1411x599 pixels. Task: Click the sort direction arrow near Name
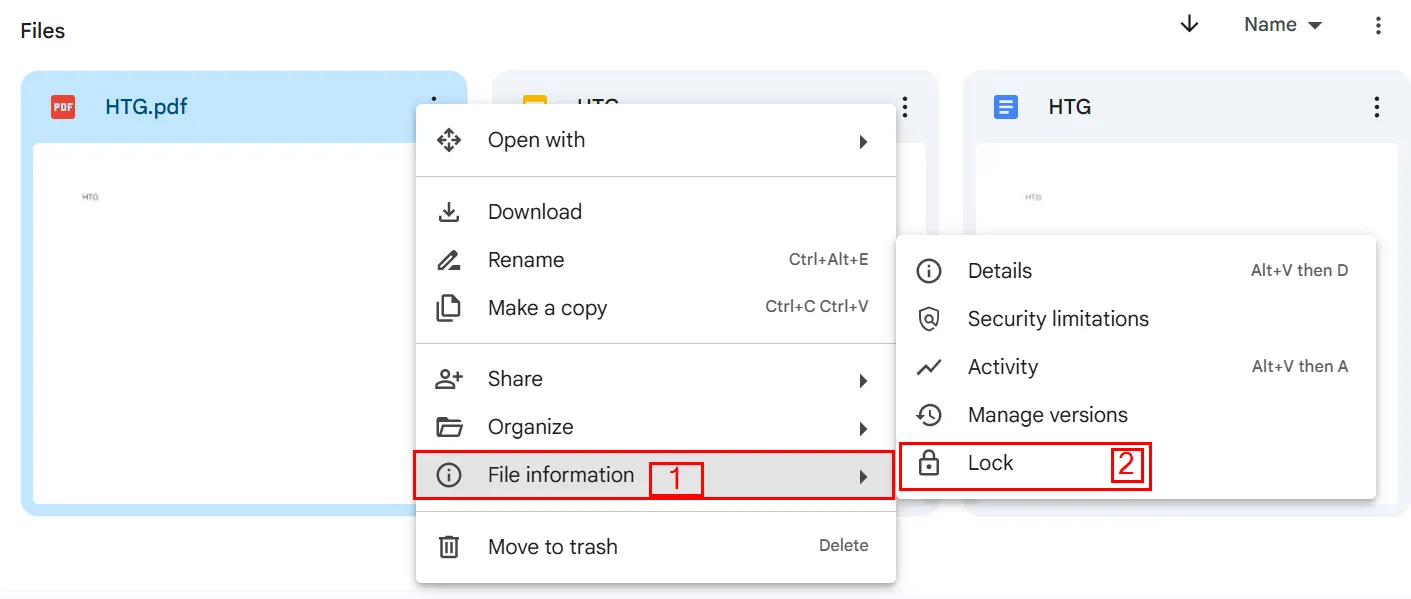[1189, 24]
